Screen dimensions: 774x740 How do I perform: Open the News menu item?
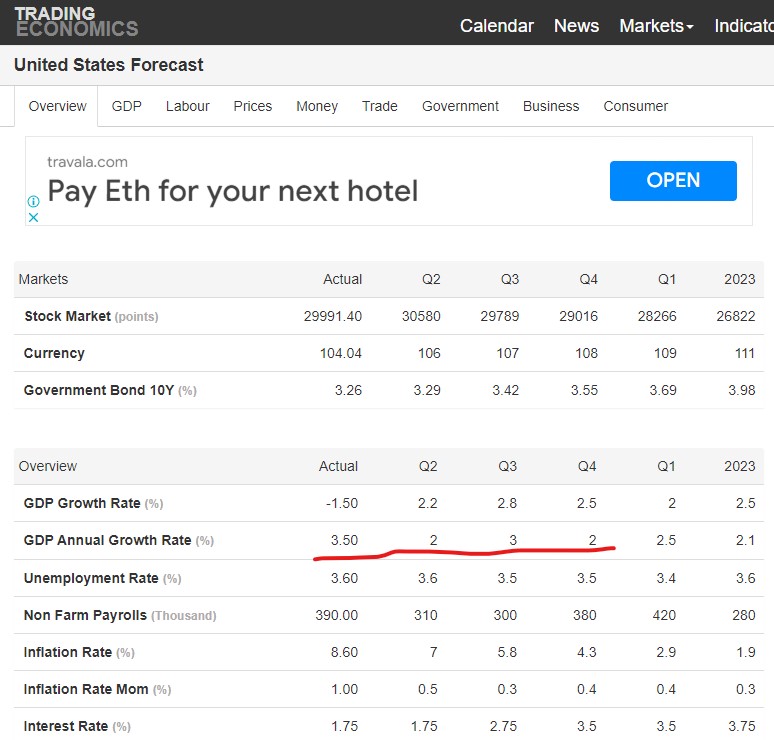pyautogui.click(x=576, y=26)
